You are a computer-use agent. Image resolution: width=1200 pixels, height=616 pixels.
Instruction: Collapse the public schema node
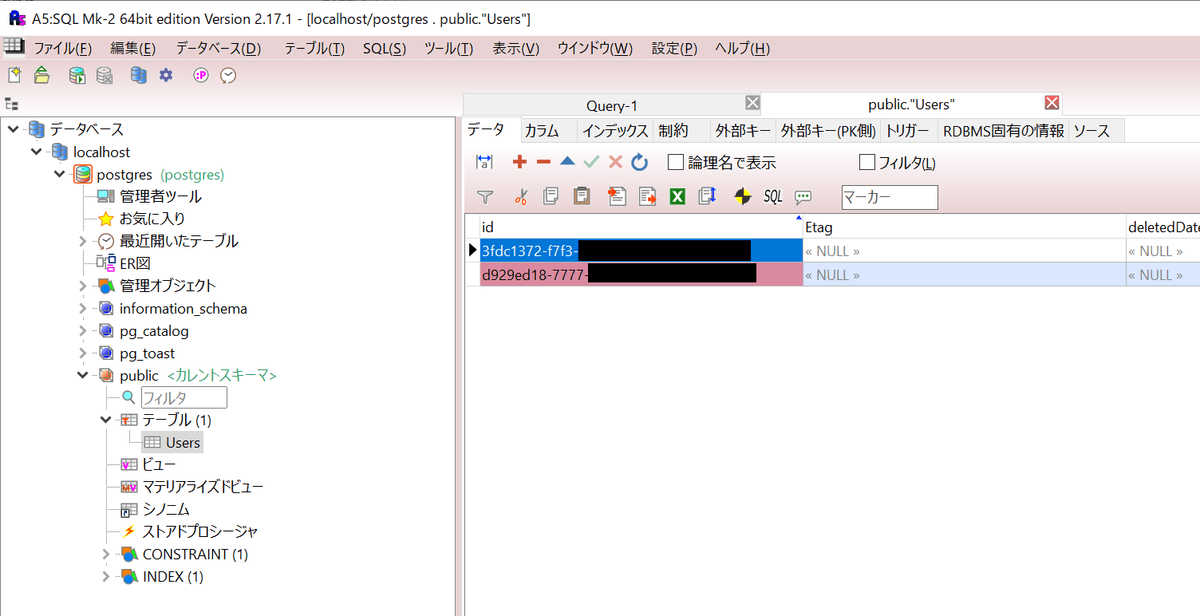tap(83, 375)
